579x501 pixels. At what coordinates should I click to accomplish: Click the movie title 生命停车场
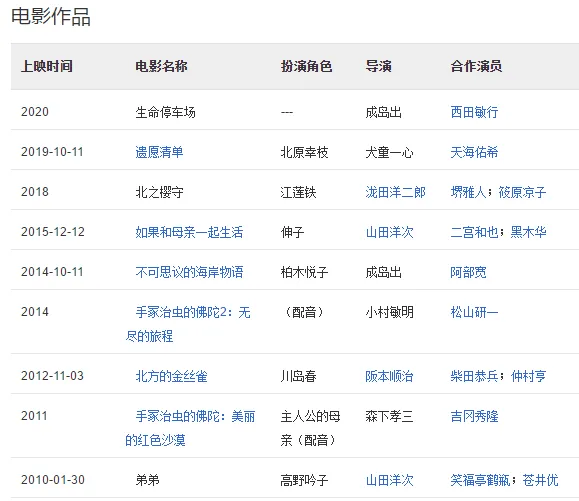point(165,112)
